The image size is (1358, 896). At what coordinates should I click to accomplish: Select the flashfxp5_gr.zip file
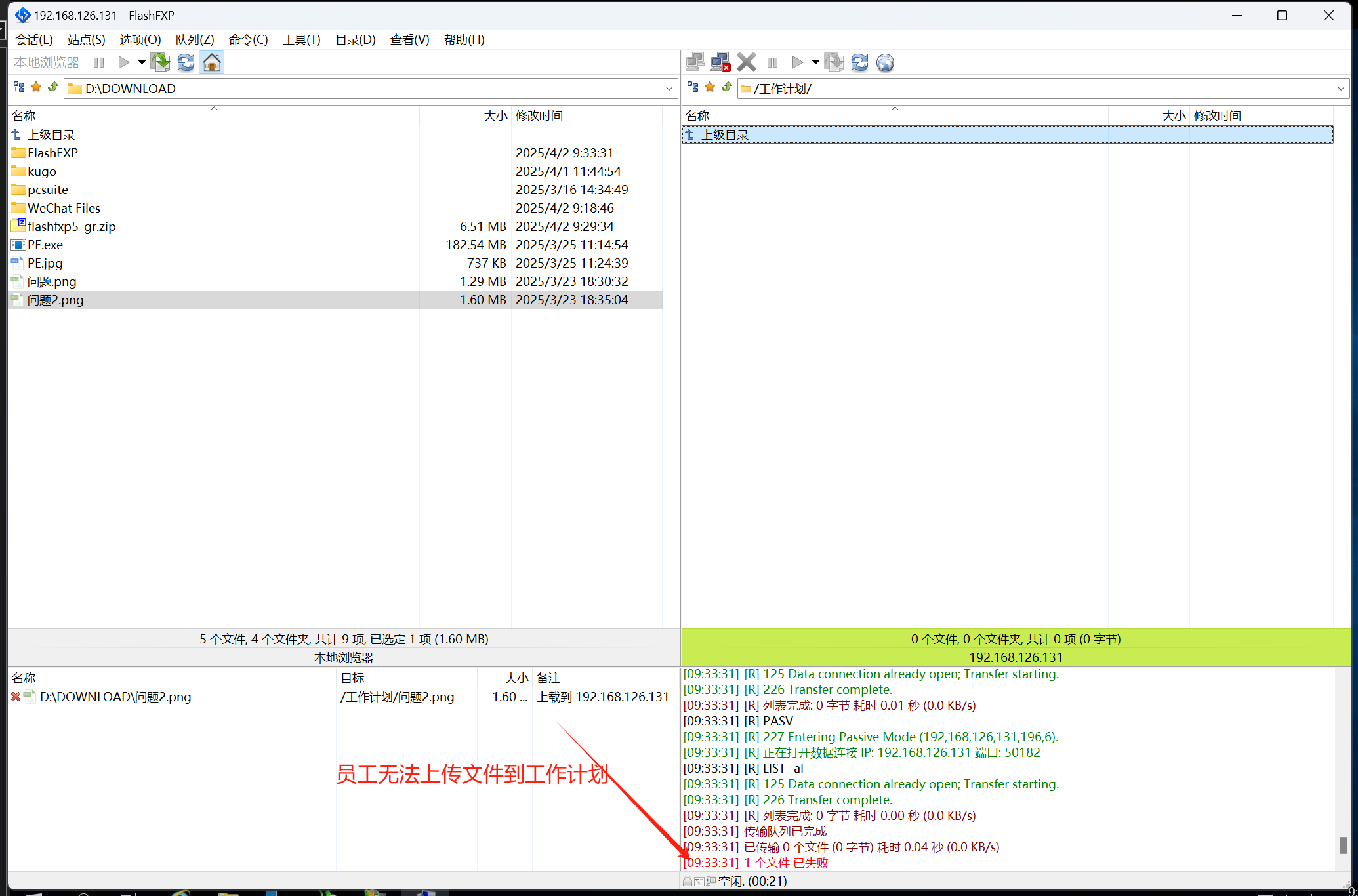click(x=72, y=226)
